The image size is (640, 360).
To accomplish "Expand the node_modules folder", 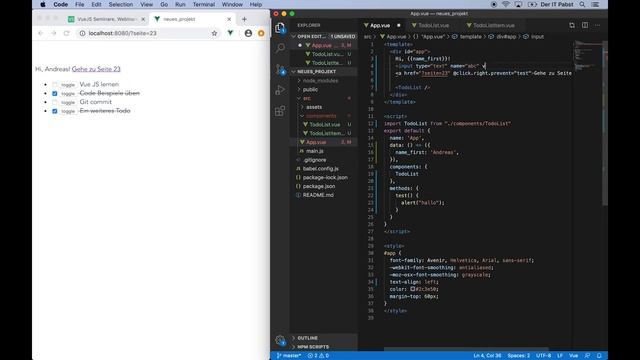I will 324,80.
